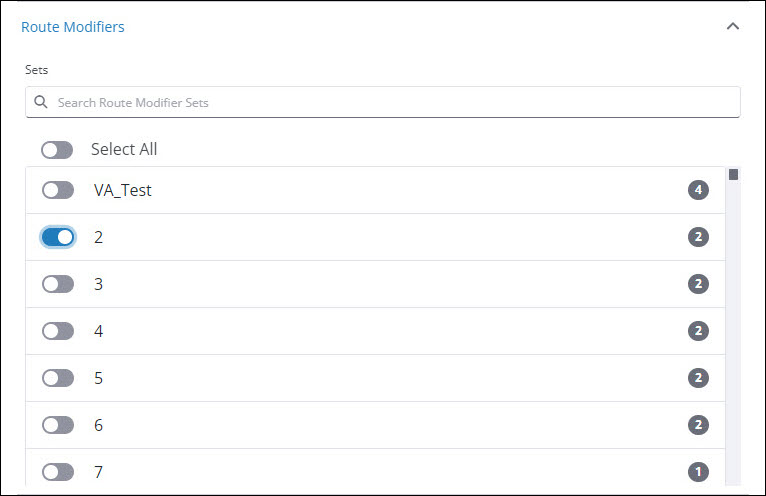Switch on the set 4 toggle
766x496 pixels.
tap(58, 331)
